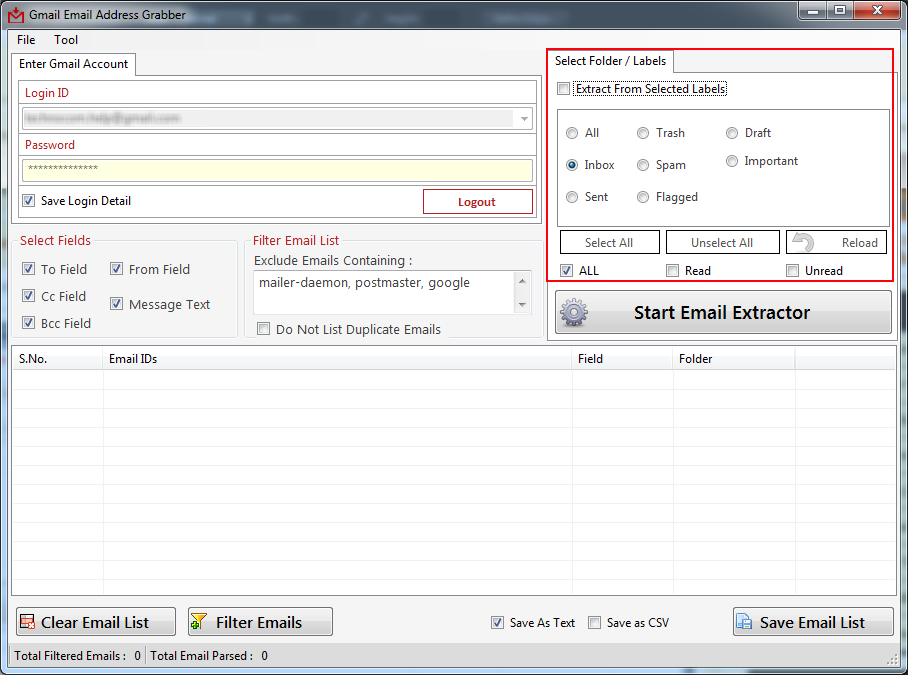Click the Total Filtered Emails status text

(78, 656)
